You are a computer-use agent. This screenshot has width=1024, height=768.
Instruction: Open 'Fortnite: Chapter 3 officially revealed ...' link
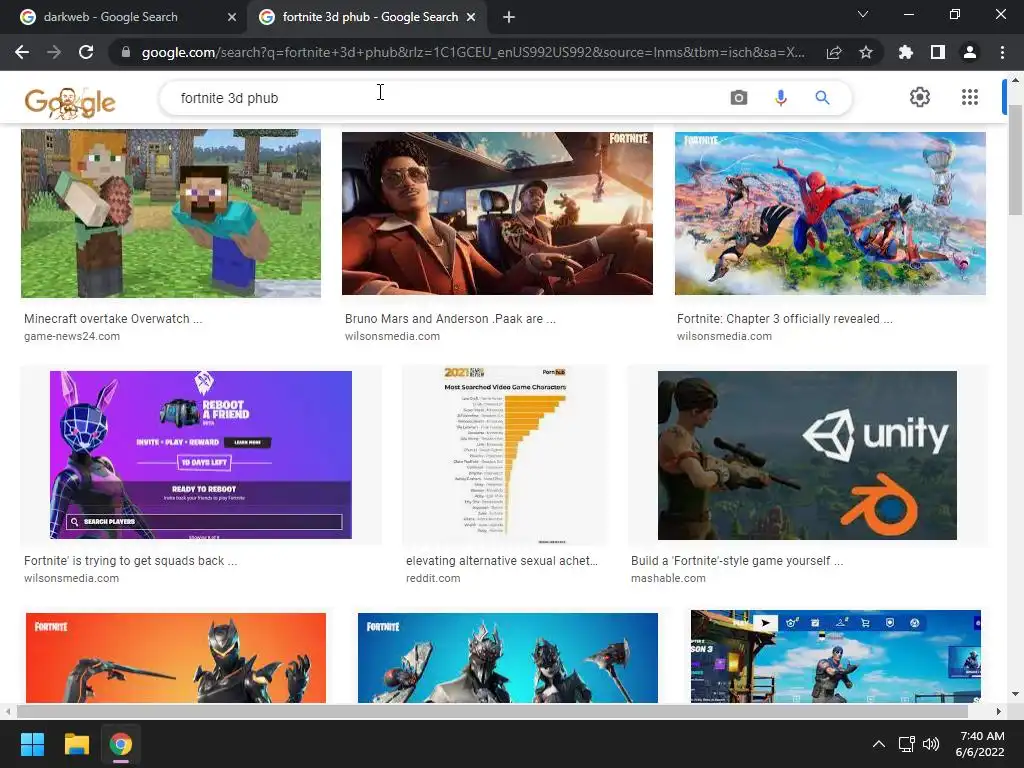point(784,319)
